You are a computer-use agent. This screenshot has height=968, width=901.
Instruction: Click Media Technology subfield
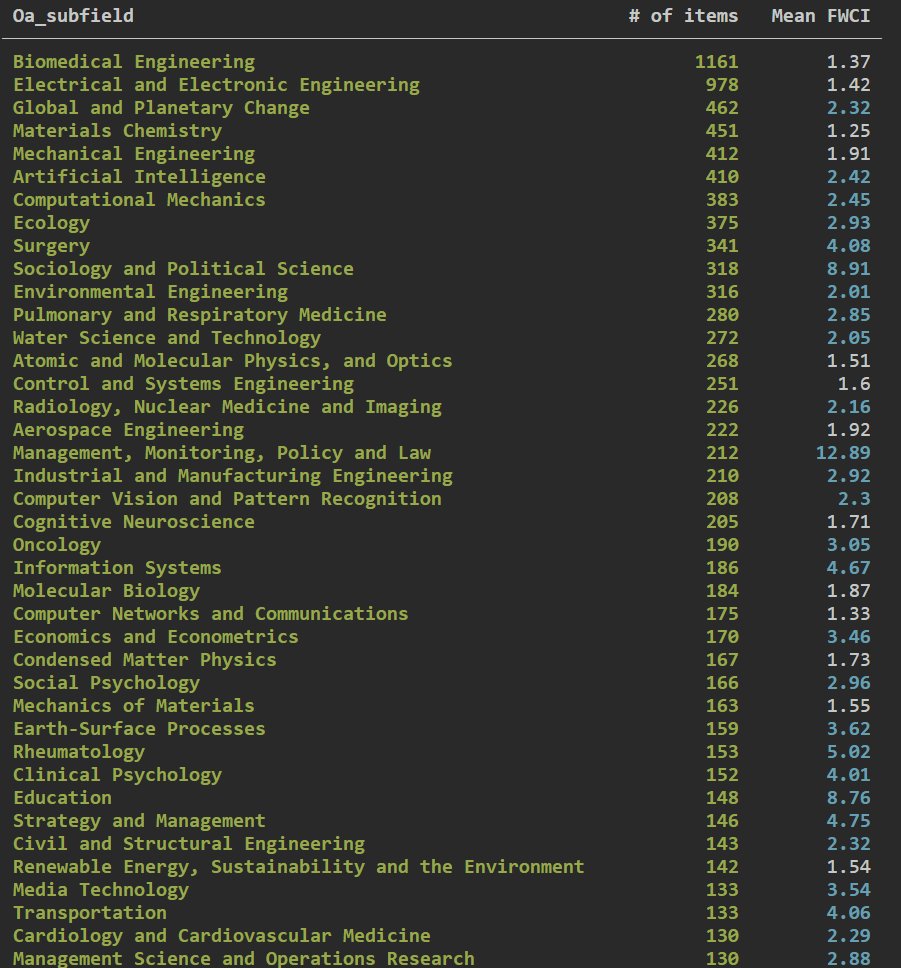(x=101, y=890)
